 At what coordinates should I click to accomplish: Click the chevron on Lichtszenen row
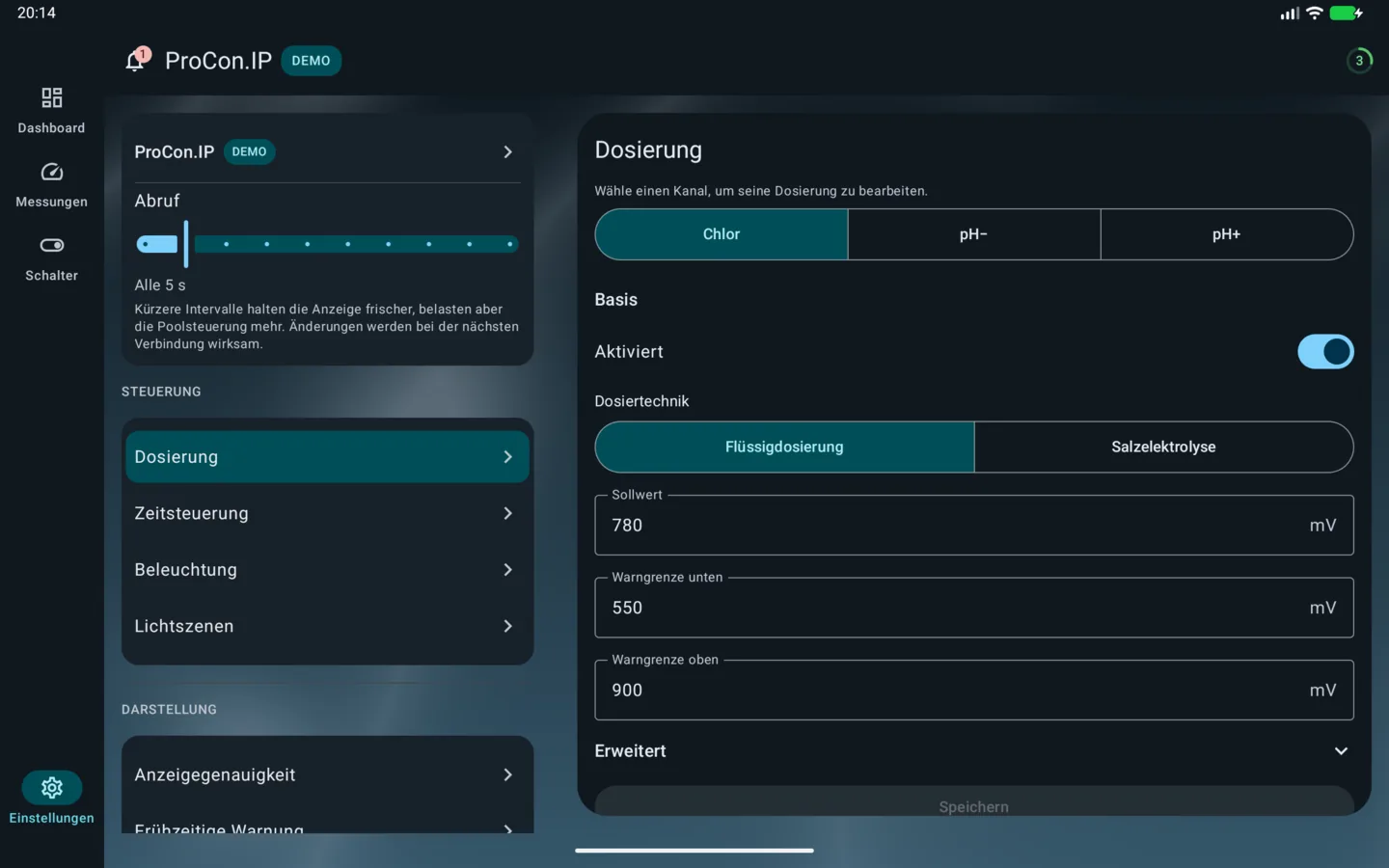click(508, 626)
